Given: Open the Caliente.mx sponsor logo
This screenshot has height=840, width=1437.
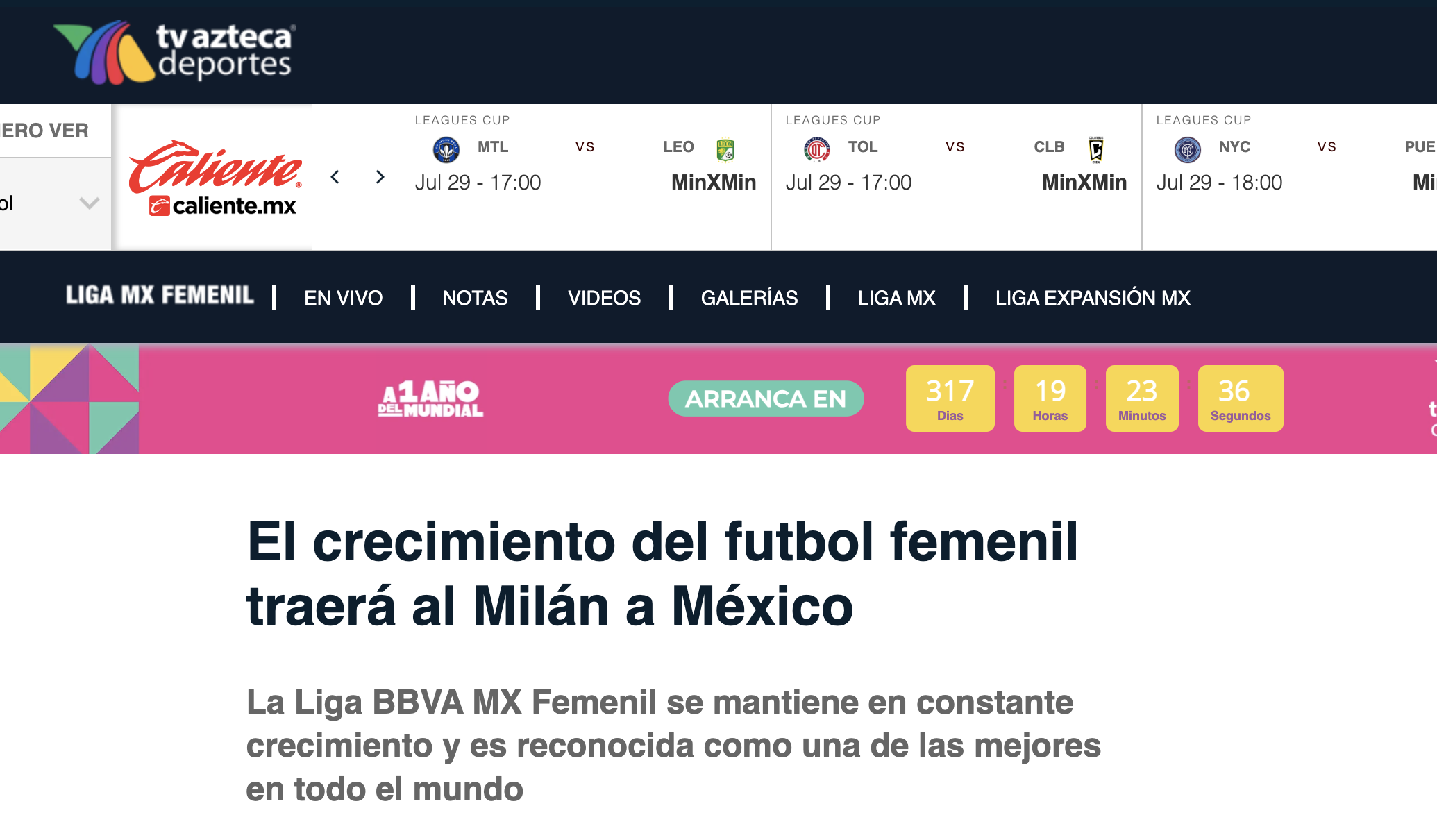Looking at the screenshot, I should click(216, 178).
